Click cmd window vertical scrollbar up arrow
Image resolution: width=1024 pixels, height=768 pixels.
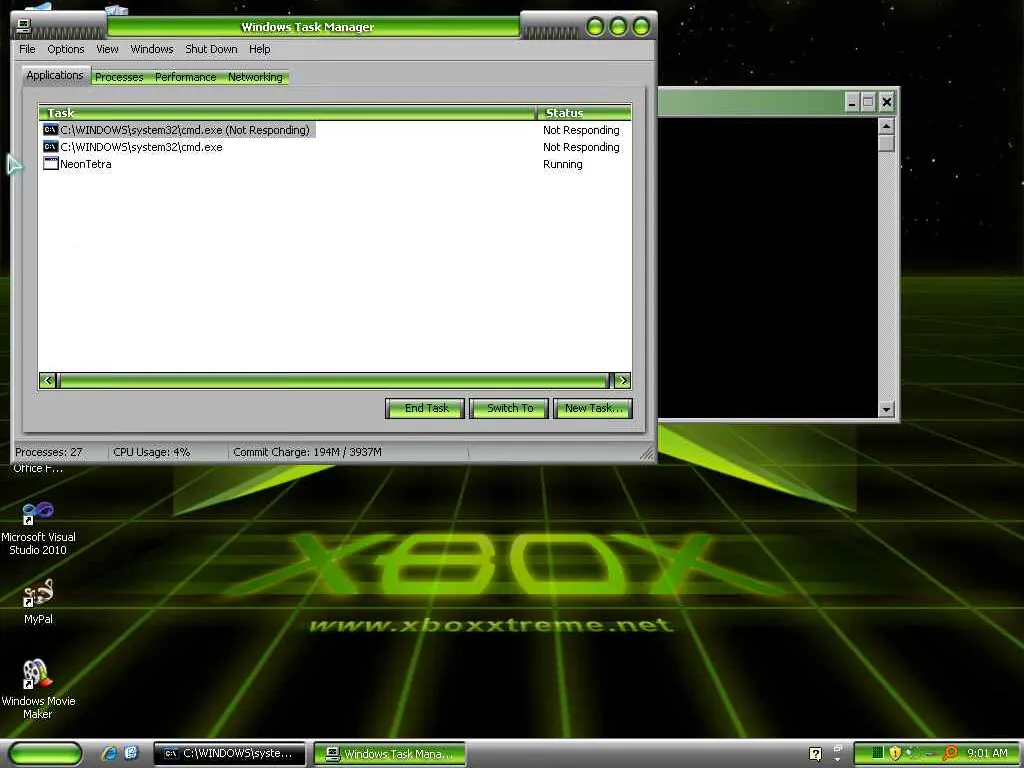[x=886, y=126]
